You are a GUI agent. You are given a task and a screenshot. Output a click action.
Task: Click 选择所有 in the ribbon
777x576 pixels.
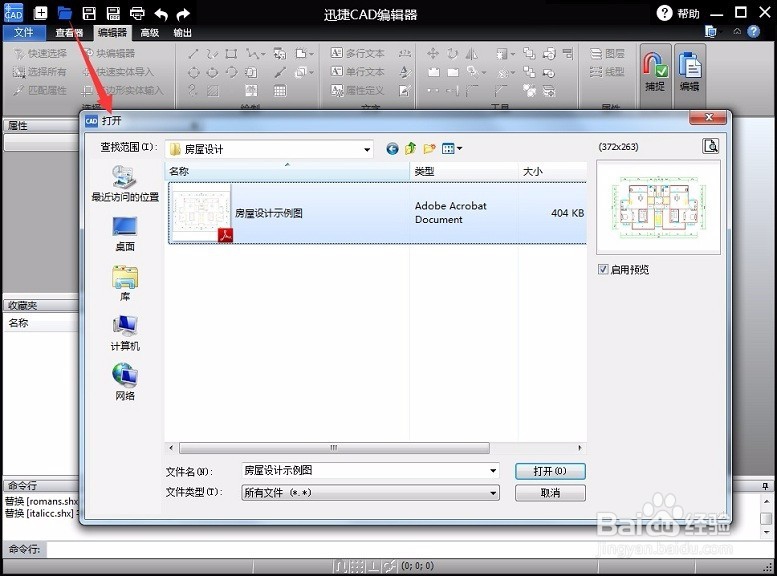(40, 72)
